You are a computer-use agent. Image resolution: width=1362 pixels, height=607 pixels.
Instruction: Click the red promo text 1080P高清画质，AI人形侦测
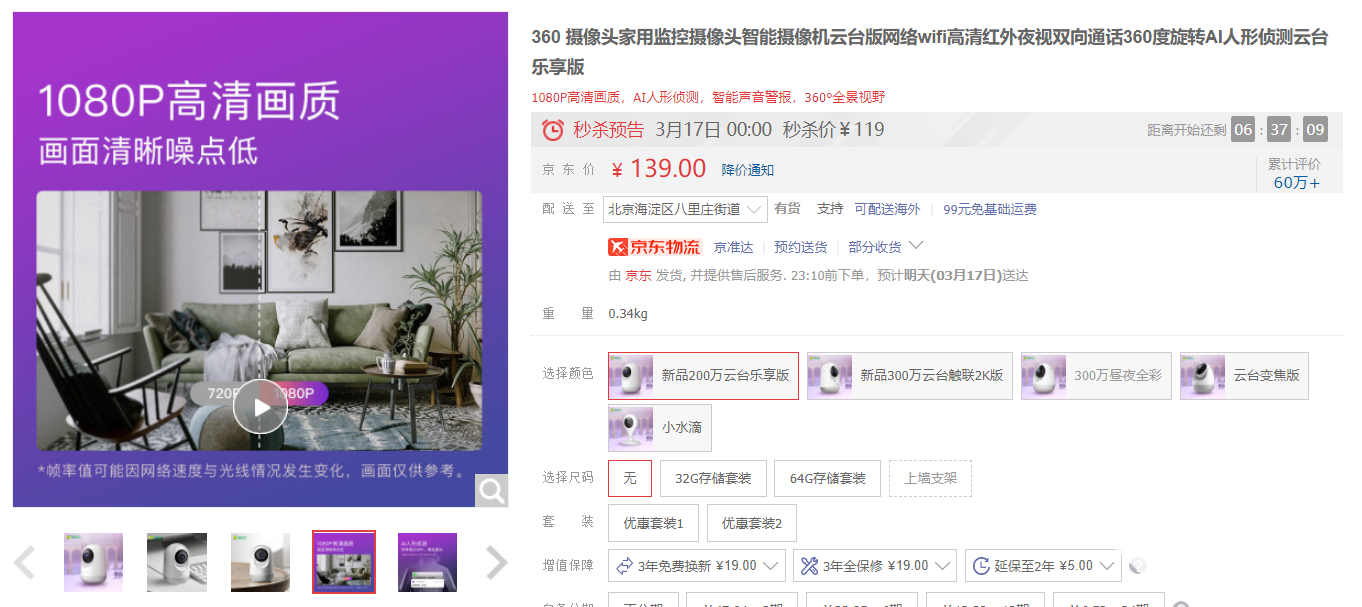click(x=708, y=97)
